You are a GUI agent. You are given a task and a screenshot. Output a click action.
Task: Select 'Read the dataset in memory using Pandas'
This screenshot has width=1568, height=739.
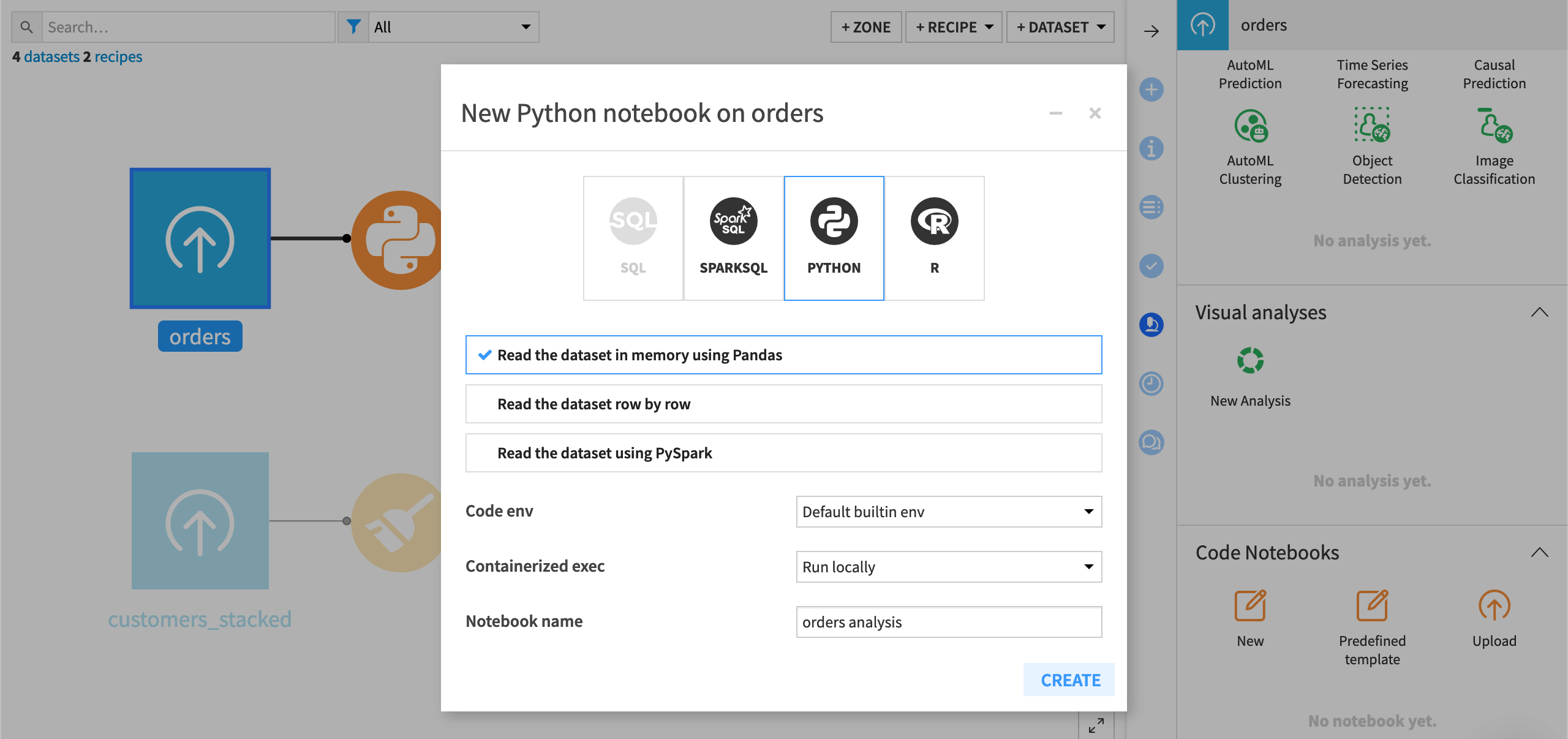[783, 354]
